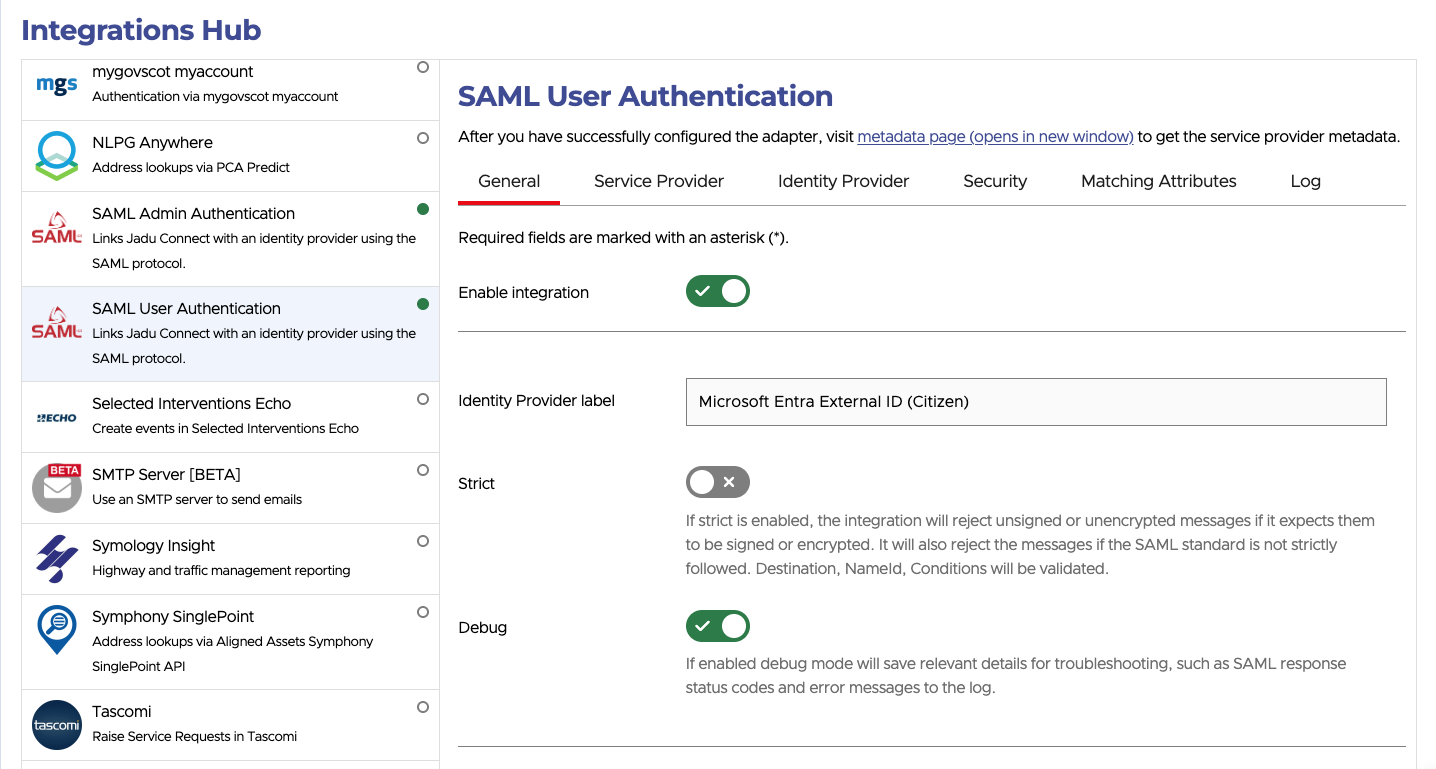Click the Identity Provider label input field

[x=1035, y=401]
